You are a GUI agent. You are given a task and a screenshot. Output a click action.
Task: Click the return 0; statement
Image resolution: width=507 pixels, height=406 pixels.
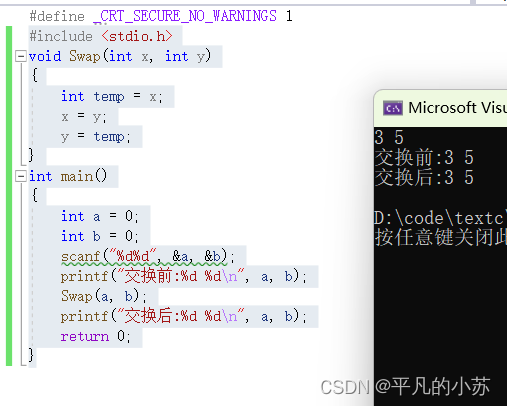point(95,336)
